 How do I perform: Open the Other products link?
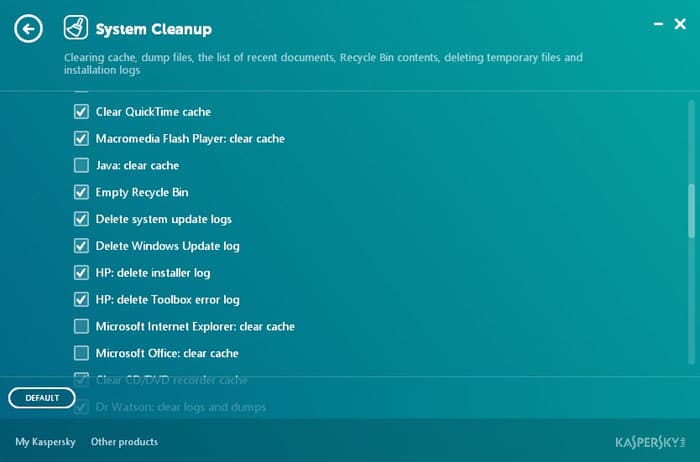pyautogui.click(x=124, y=442)
